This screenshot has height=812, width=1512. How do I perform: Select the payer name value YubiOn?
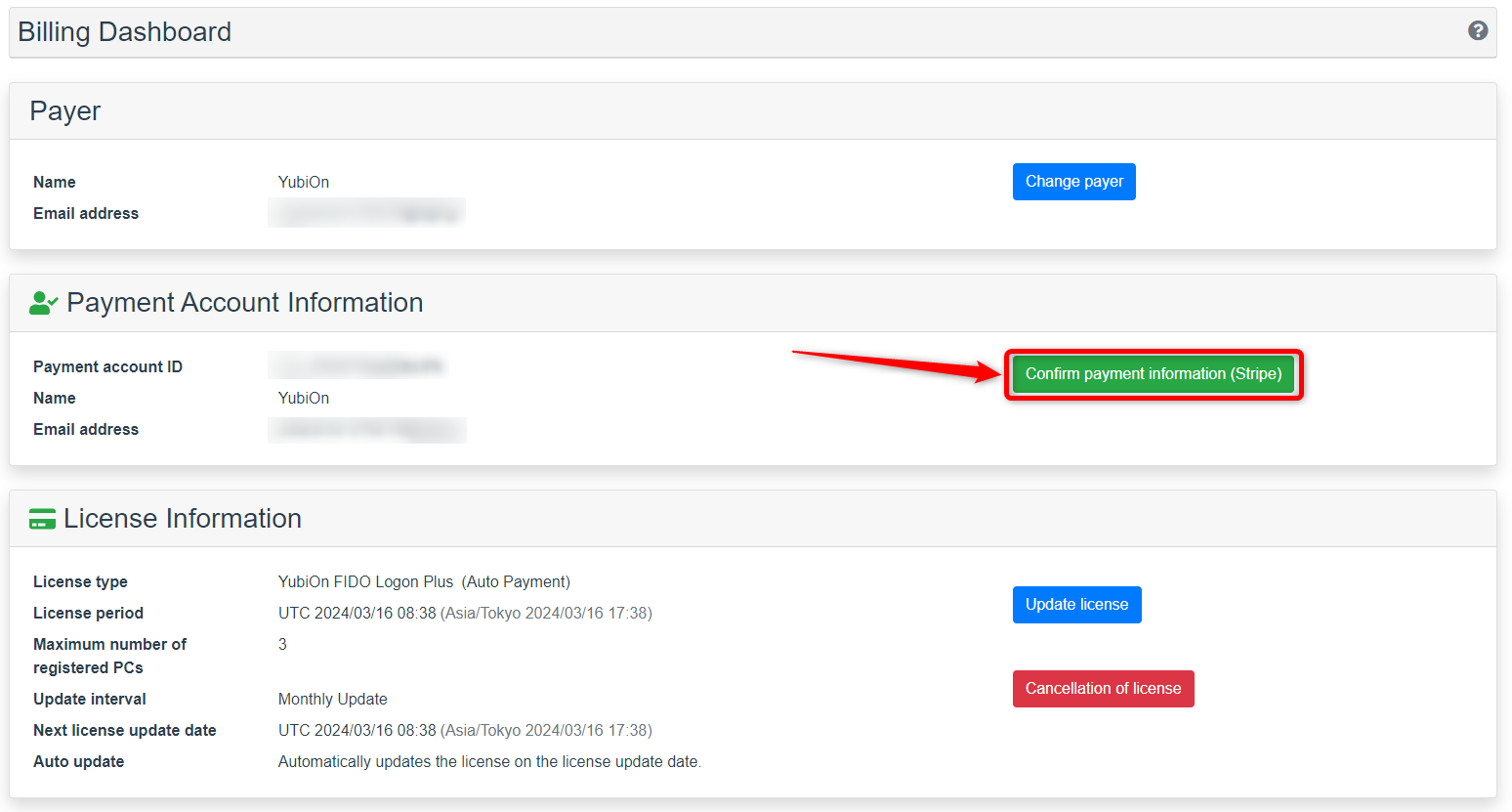(304, 182)
